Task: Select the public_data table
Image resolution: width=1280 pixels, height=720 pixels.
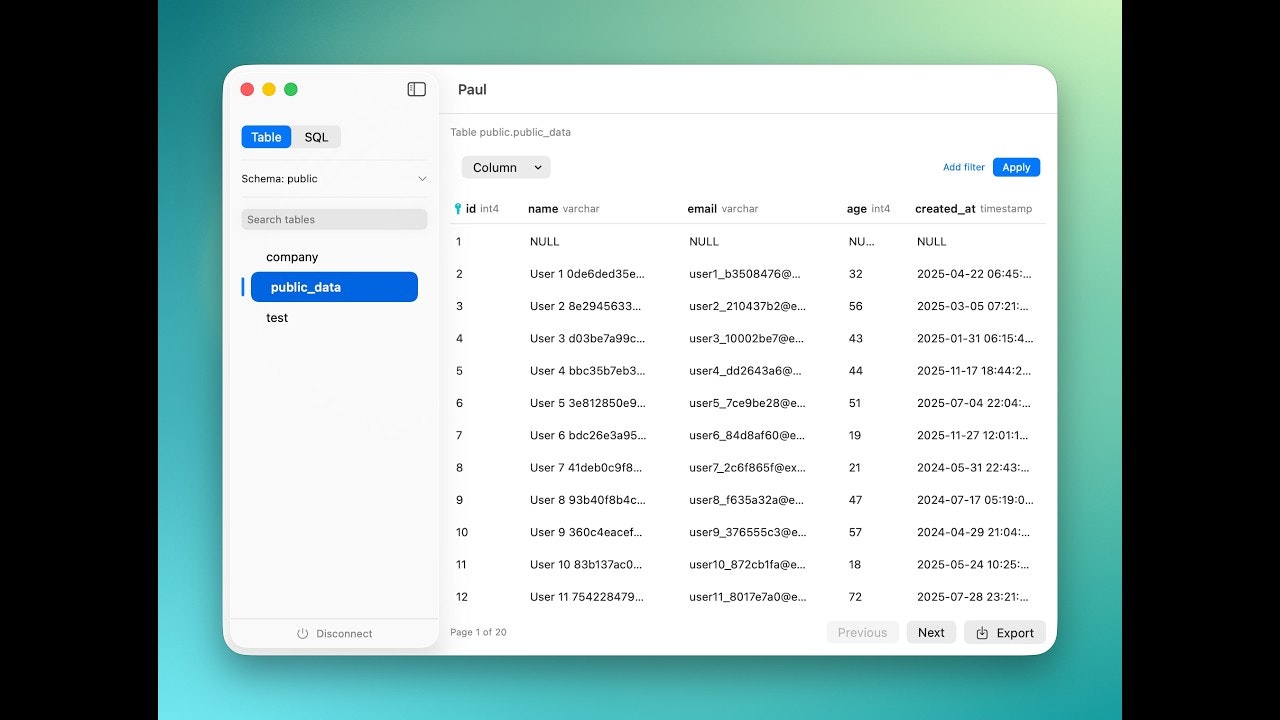Action: point(334,287)
